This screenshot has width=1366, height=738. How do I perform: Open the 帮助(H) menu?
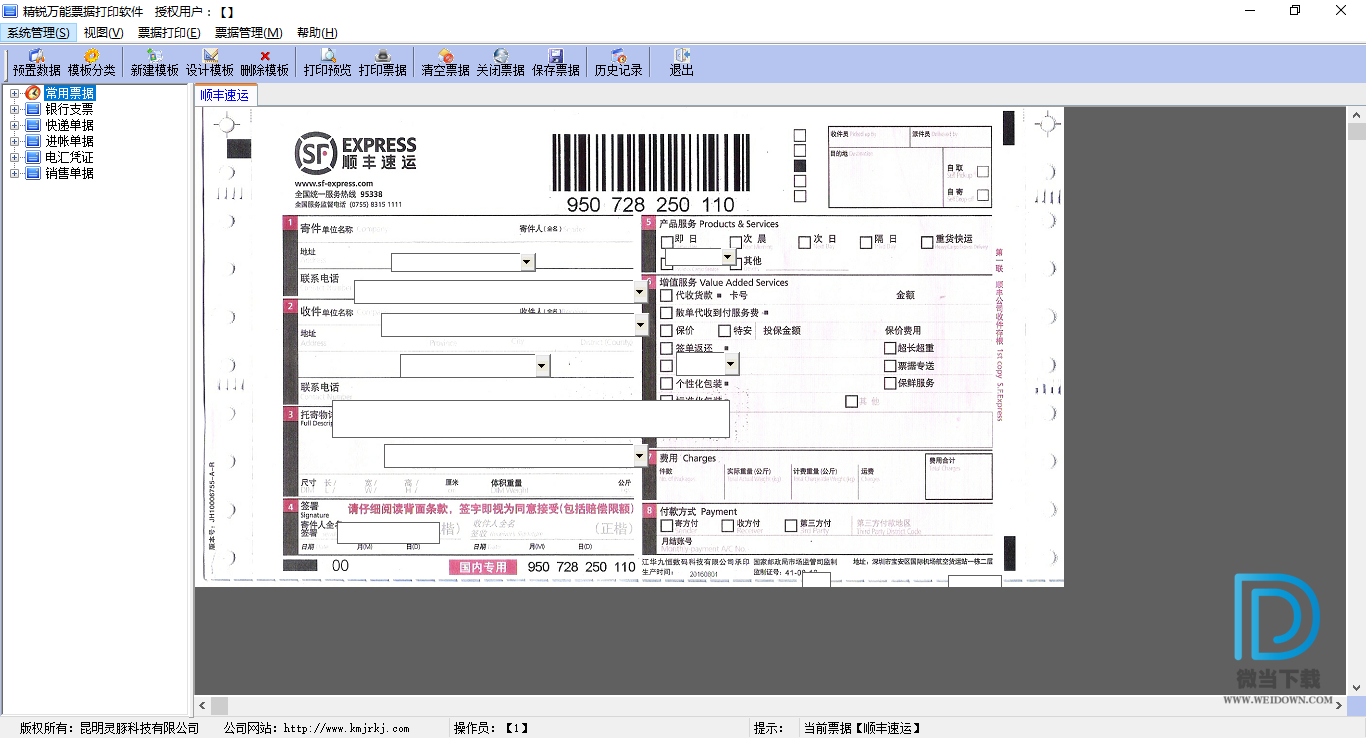(317, 33)
